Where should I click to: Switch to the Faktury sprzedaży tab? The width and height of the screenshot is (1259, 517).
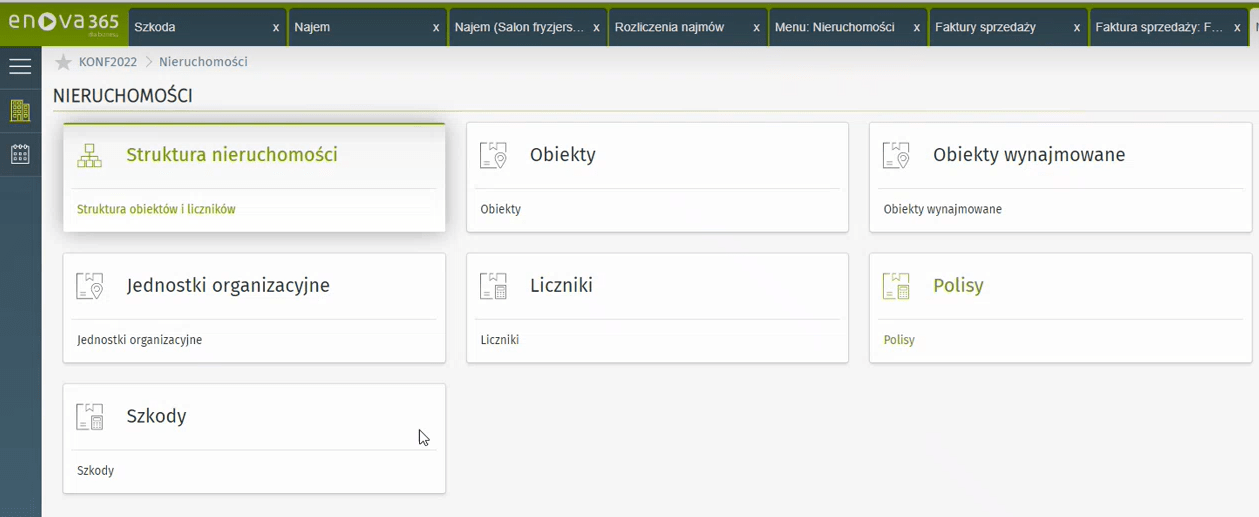click(x=985, y=27)
